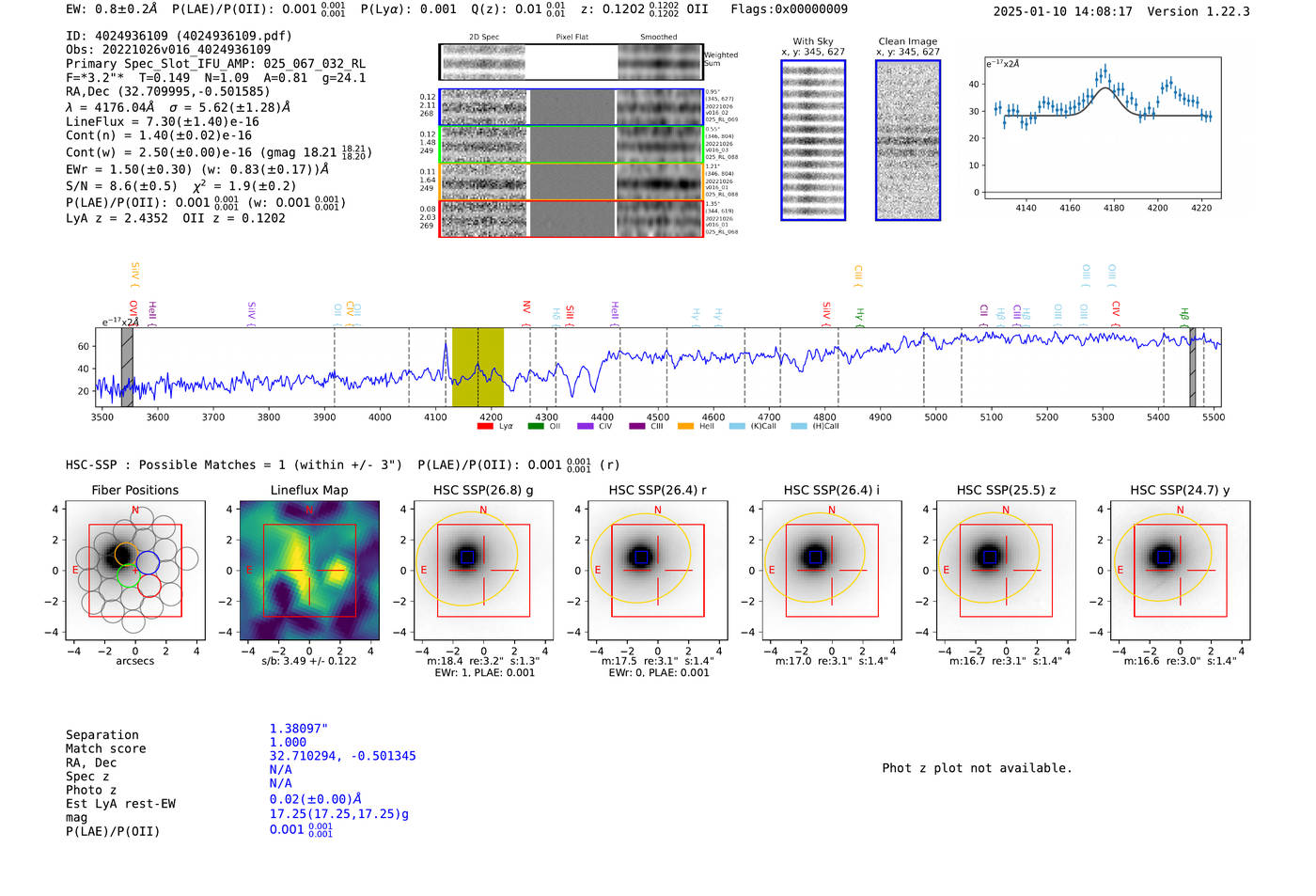Click the RA,Dec (32.709995,-0.501585) line
Viewport: 1316px width, 896px height.
168,91
